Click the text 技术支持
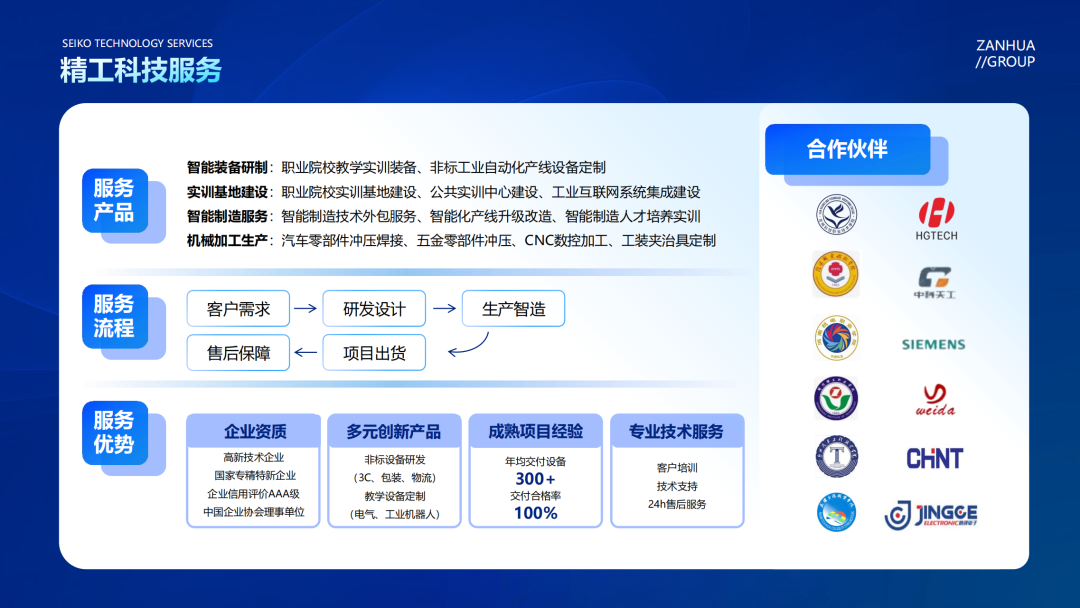The height and width of the screenshot is (608, 1080). pyautogui.click(x=677, y=486)
